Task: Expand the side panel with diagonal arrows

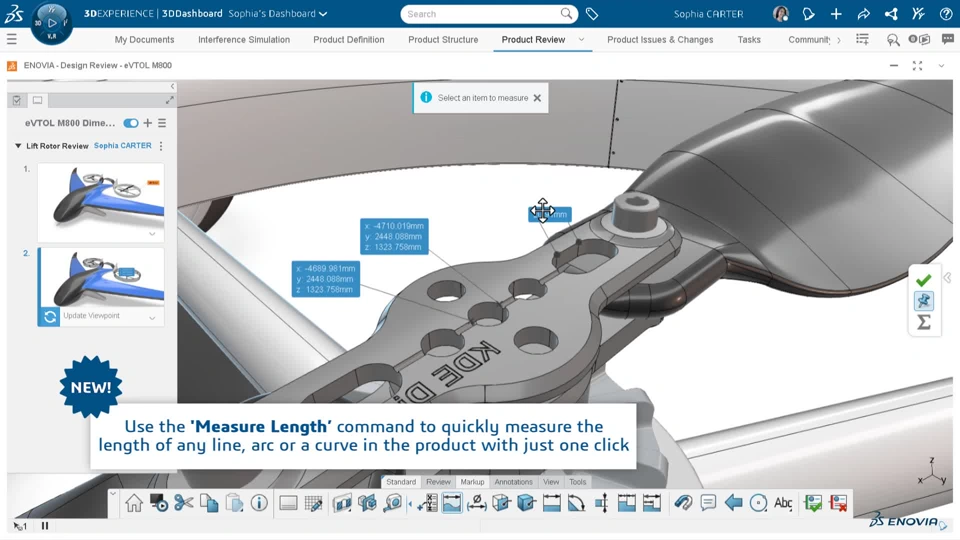Action: 170,100
